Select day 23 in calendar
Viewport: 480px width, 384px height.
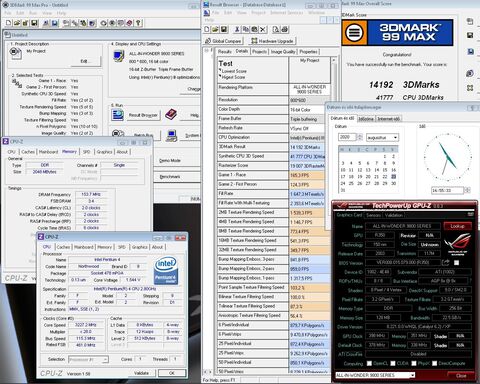[394, 177]
